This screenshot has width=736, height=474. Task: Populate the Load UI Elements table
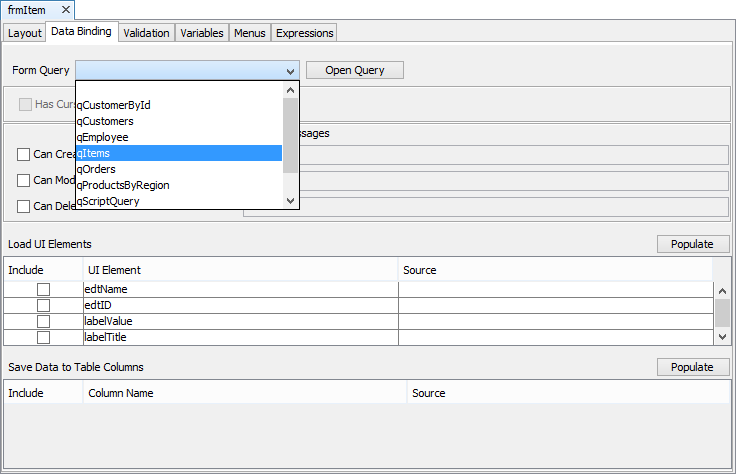coord(692,244)
